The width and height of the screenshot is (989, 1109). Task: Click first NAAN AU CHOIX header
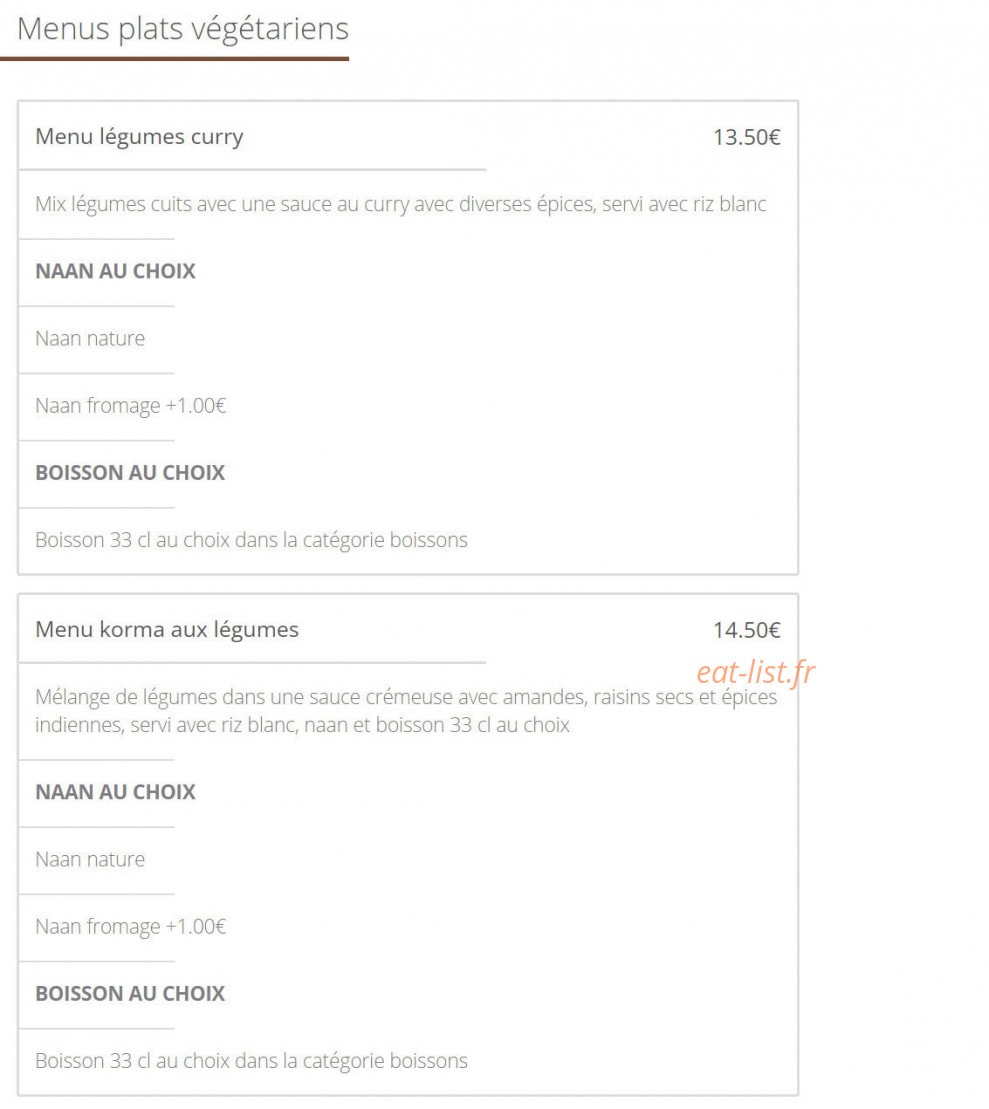(115, 271)
